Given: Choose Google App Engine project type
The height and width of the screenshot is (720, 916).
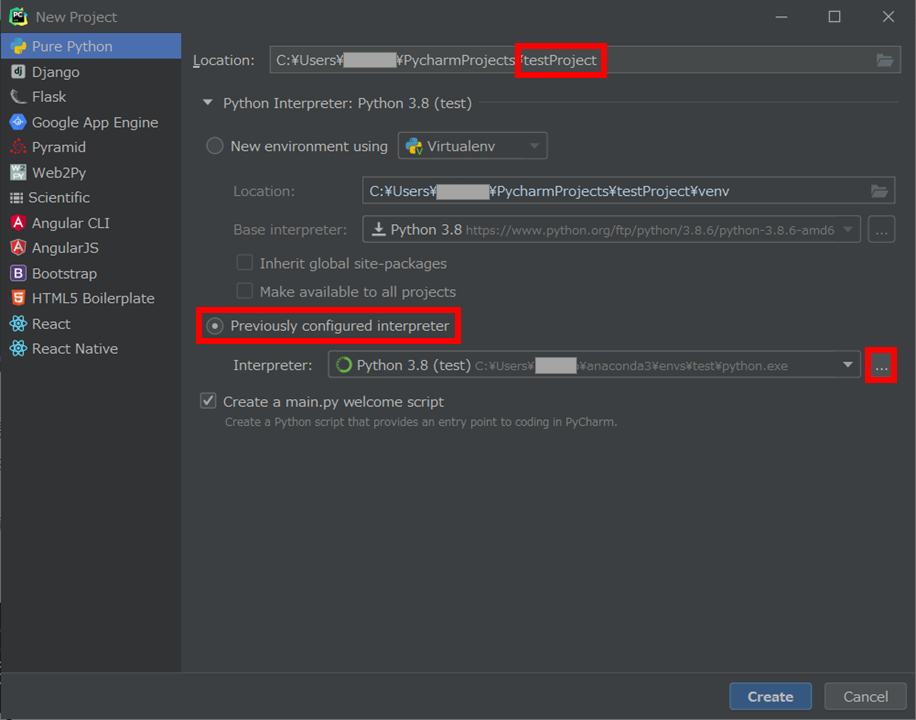Looking at the screenshot, I should click(x=91, y=122).
